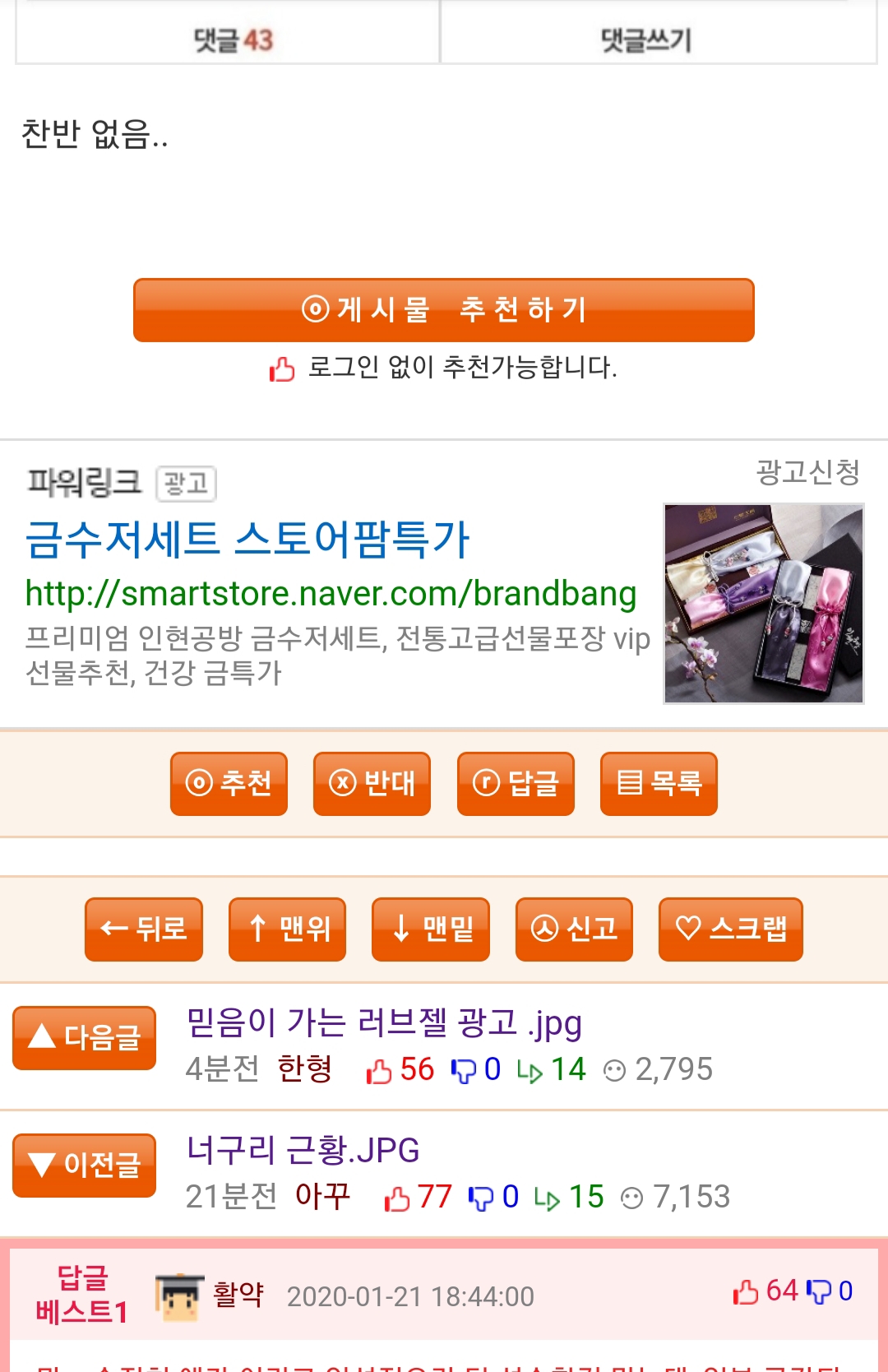
Task: Tap the 추천 upvote button
Action: pyautogui.click(x=229, y=783)
